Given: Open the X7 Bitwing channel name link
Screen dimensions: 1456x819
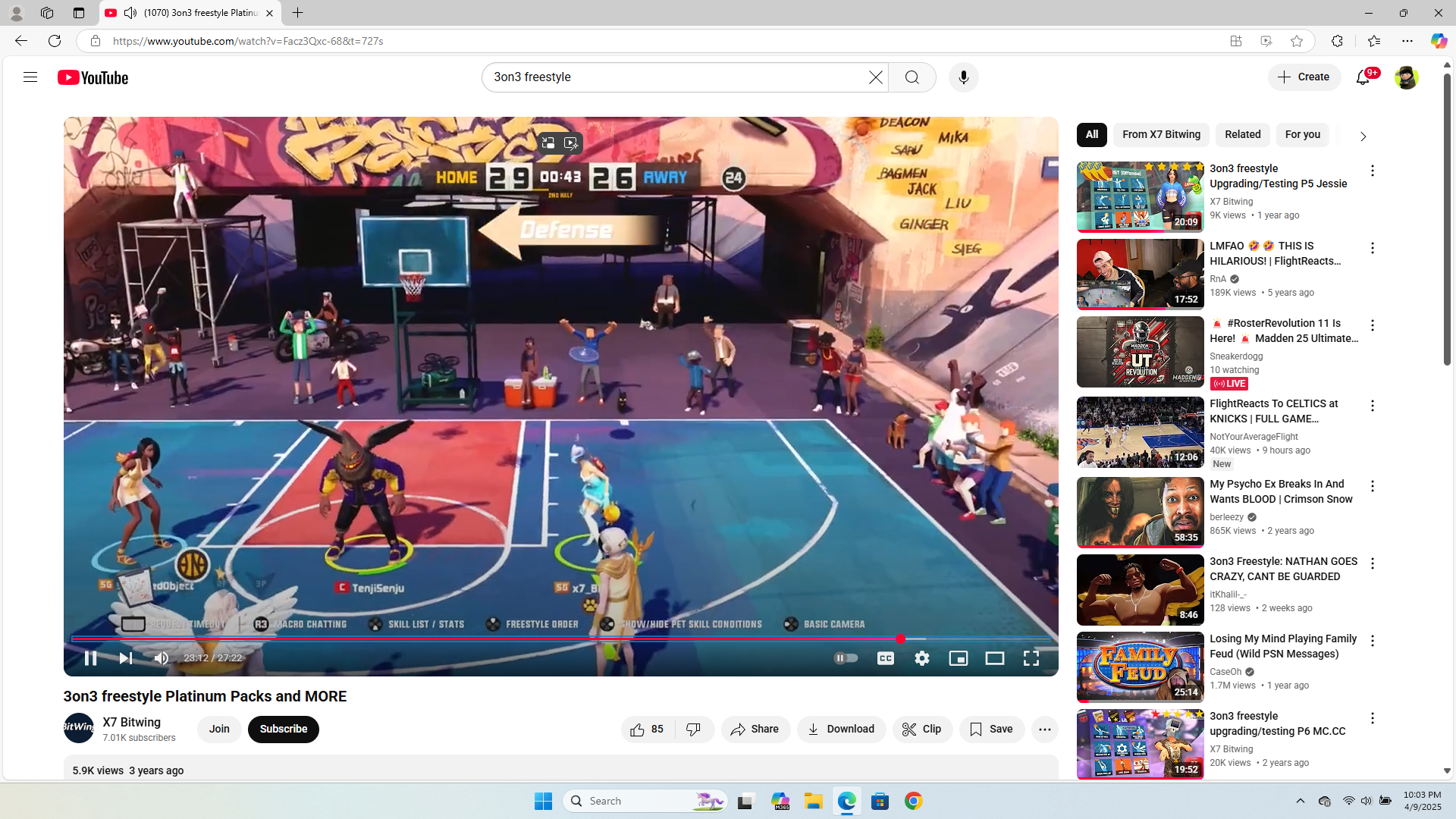Looking at the screenshot, I should click(132, 723).
